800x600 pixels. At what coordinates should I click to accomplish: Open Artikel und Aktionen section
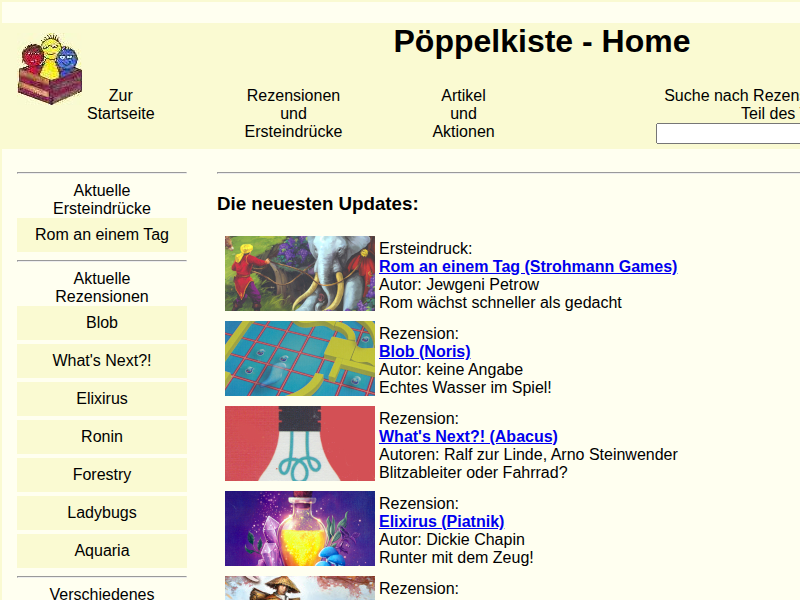[463, 113]
